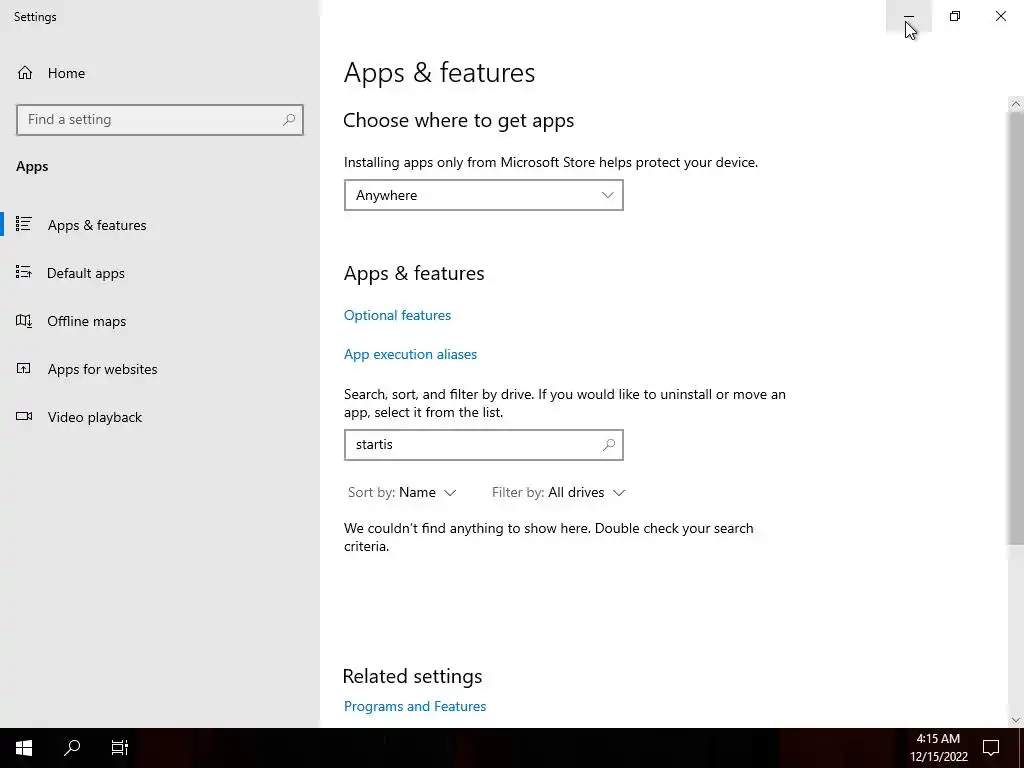Expand the Anywhere app source dropdown
The image size is (1024, 768).
coord(483,195)
